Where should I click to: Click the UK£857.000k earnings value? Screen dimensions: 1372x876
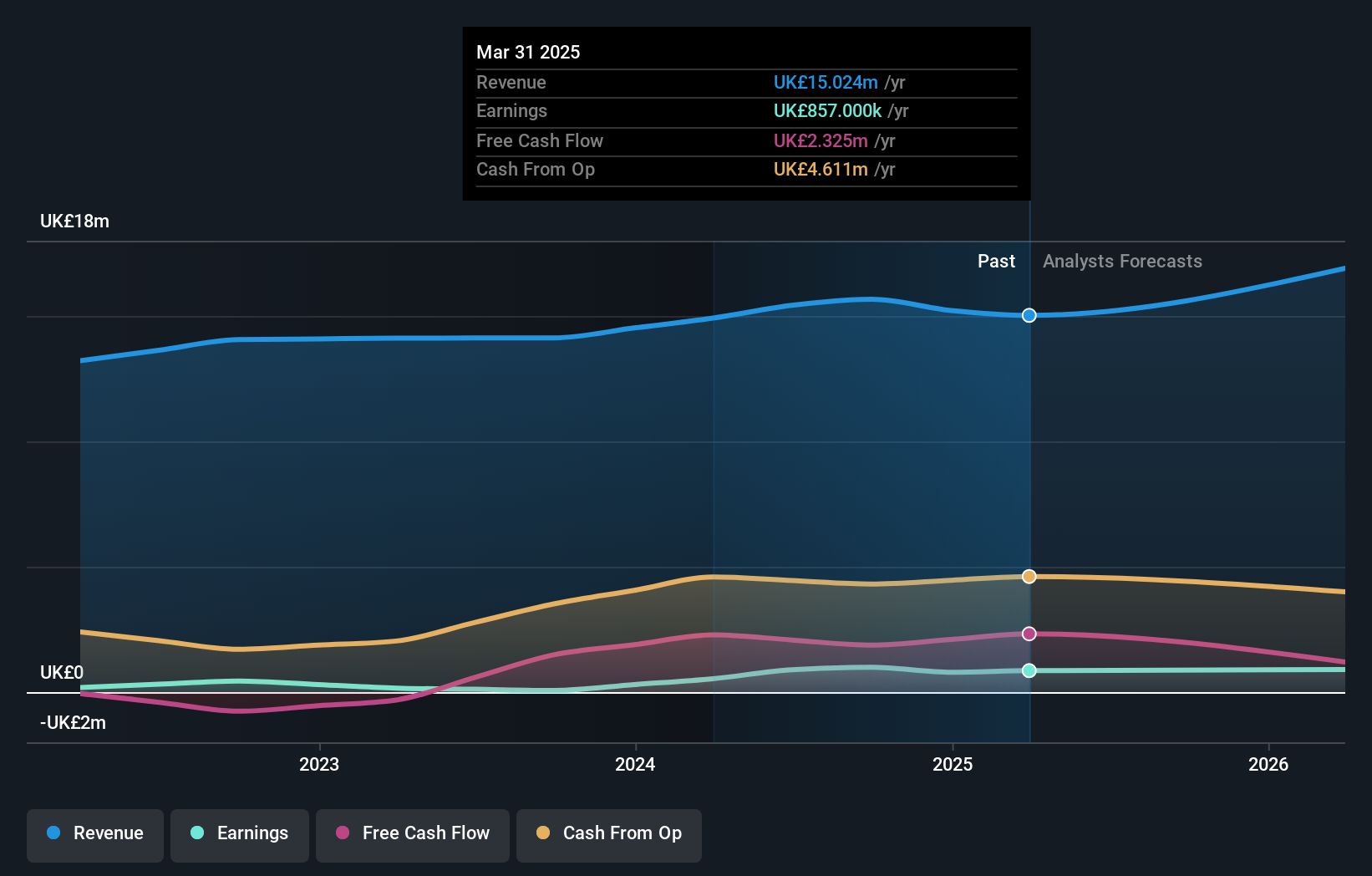click(827, 111)
